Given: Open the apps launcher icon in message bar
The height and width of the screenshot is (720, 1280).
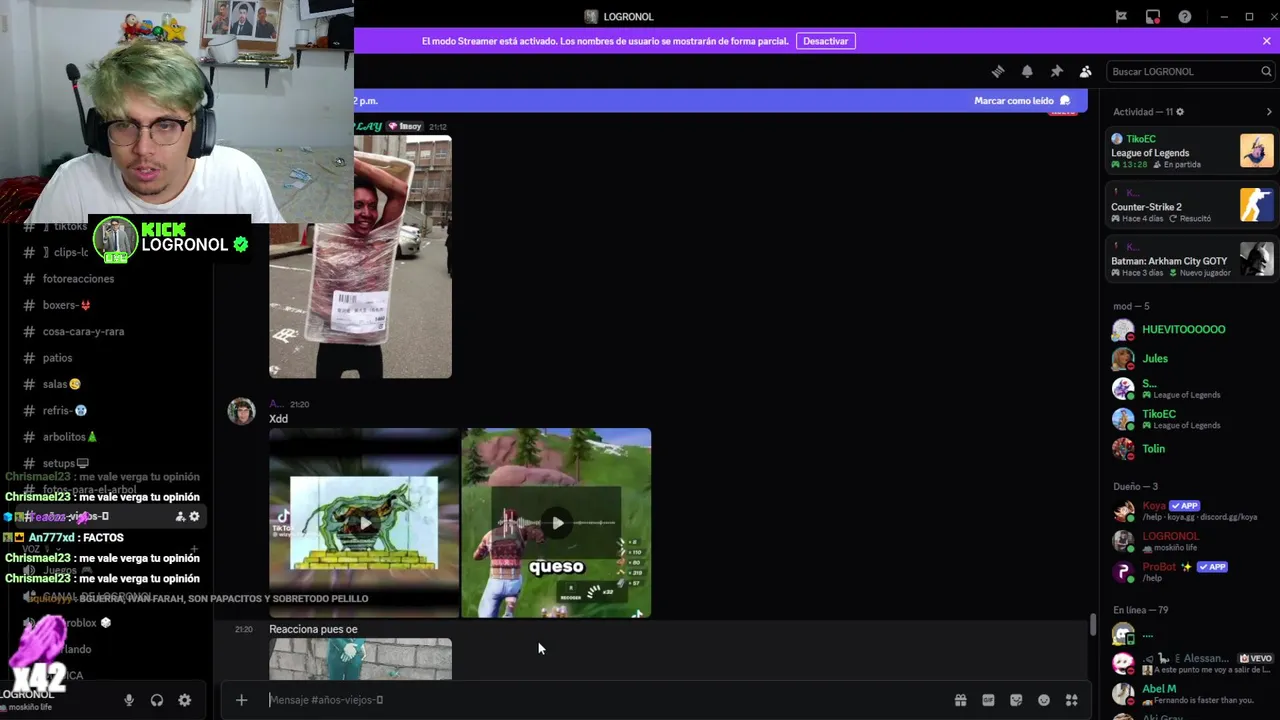Looking at the screenshot, I should pos(1072,700).
